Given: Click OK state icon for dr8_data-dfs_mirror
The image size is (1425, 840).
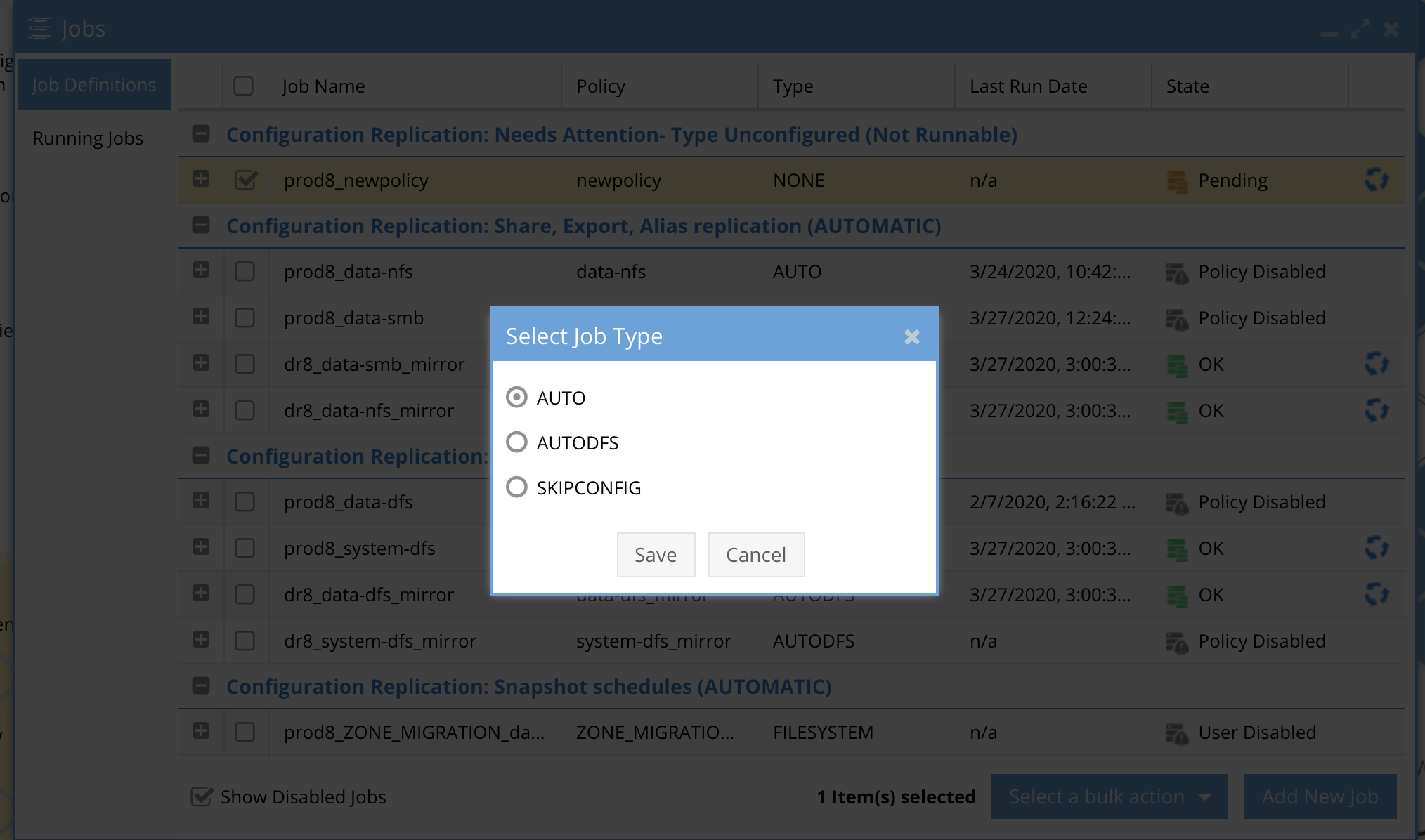Looking at the screenshot, I should pyautogui.click(x=1177, y=596).
